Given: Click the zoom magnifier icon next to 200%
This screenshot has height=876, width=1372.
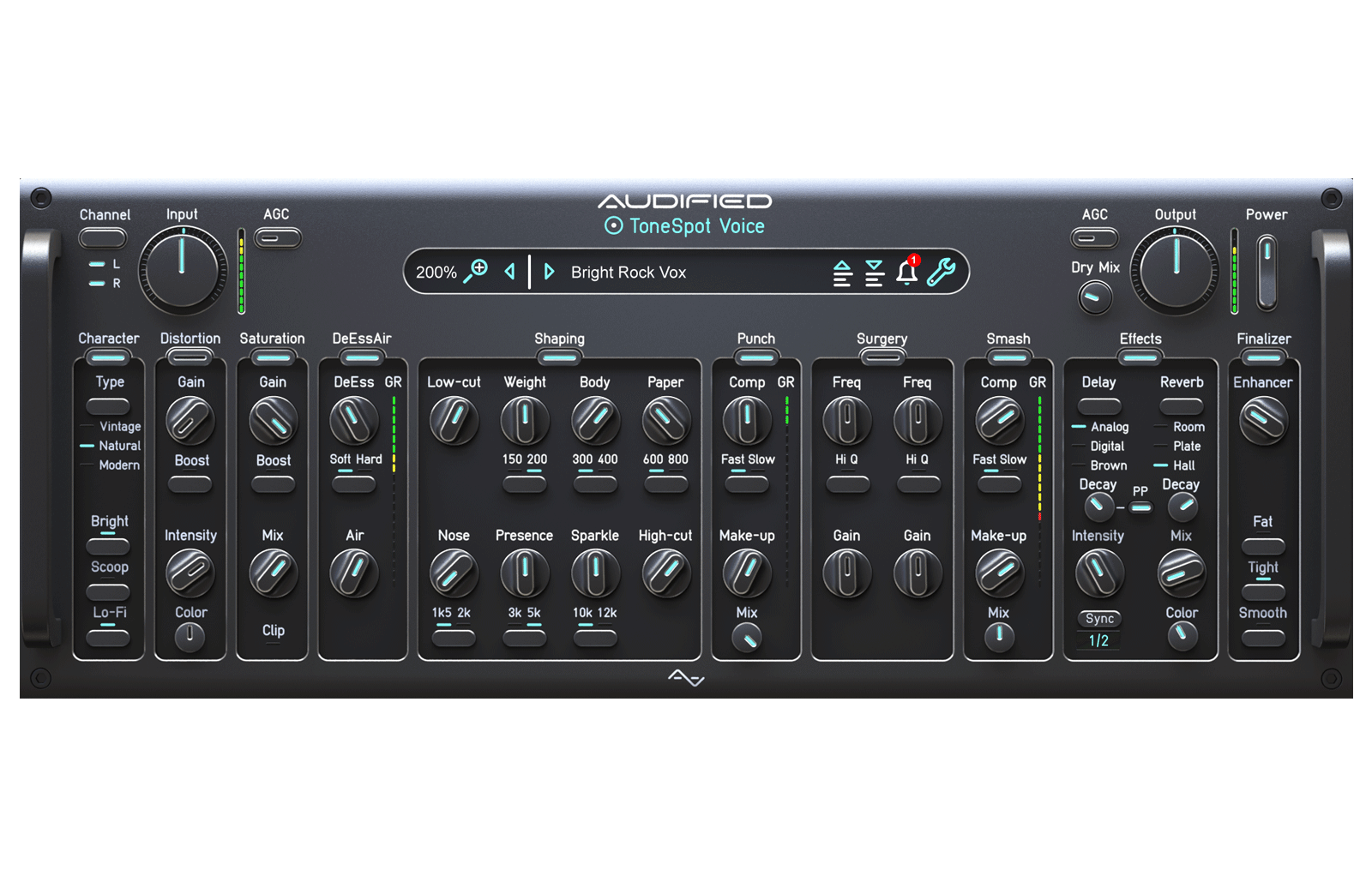Looking at the screenshot, I should pyautogui.click(x=475, y=272).
